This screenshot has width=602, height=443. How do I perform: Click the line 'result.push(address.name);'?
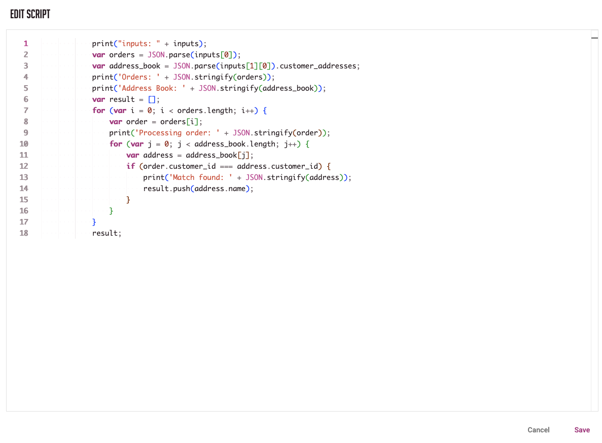pos(198,188)
